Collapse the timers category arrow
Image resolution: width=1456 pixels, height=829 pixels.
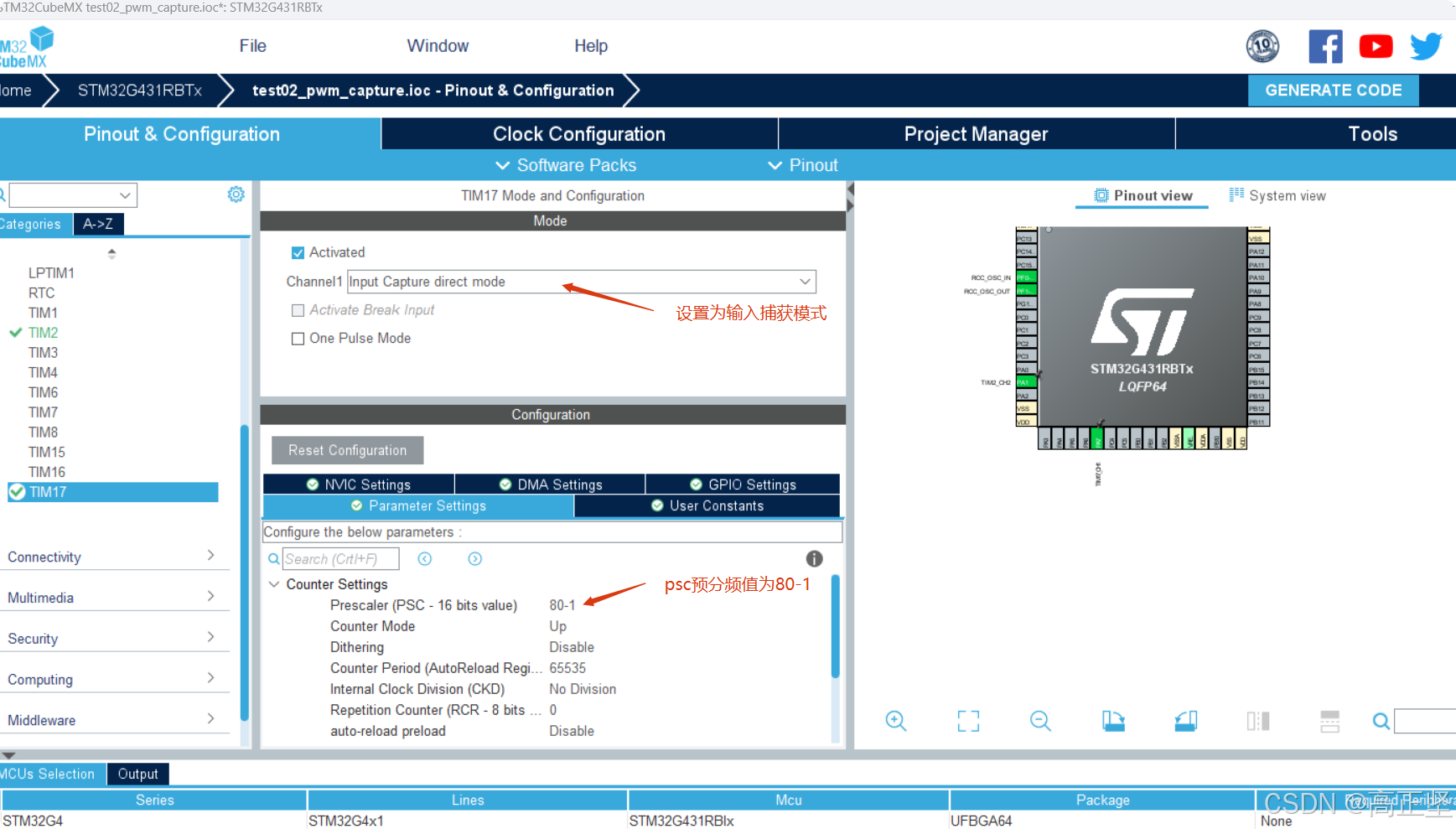[111, 253]
